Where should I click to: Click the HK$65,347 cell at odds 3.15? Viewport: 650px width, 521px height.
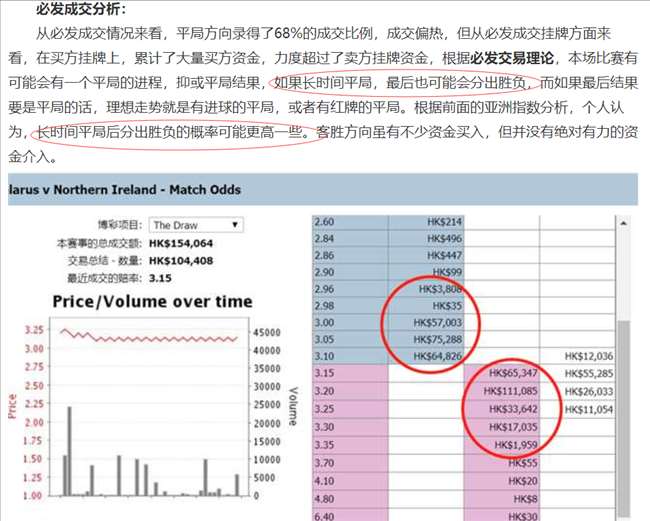(x=502, y=374)
